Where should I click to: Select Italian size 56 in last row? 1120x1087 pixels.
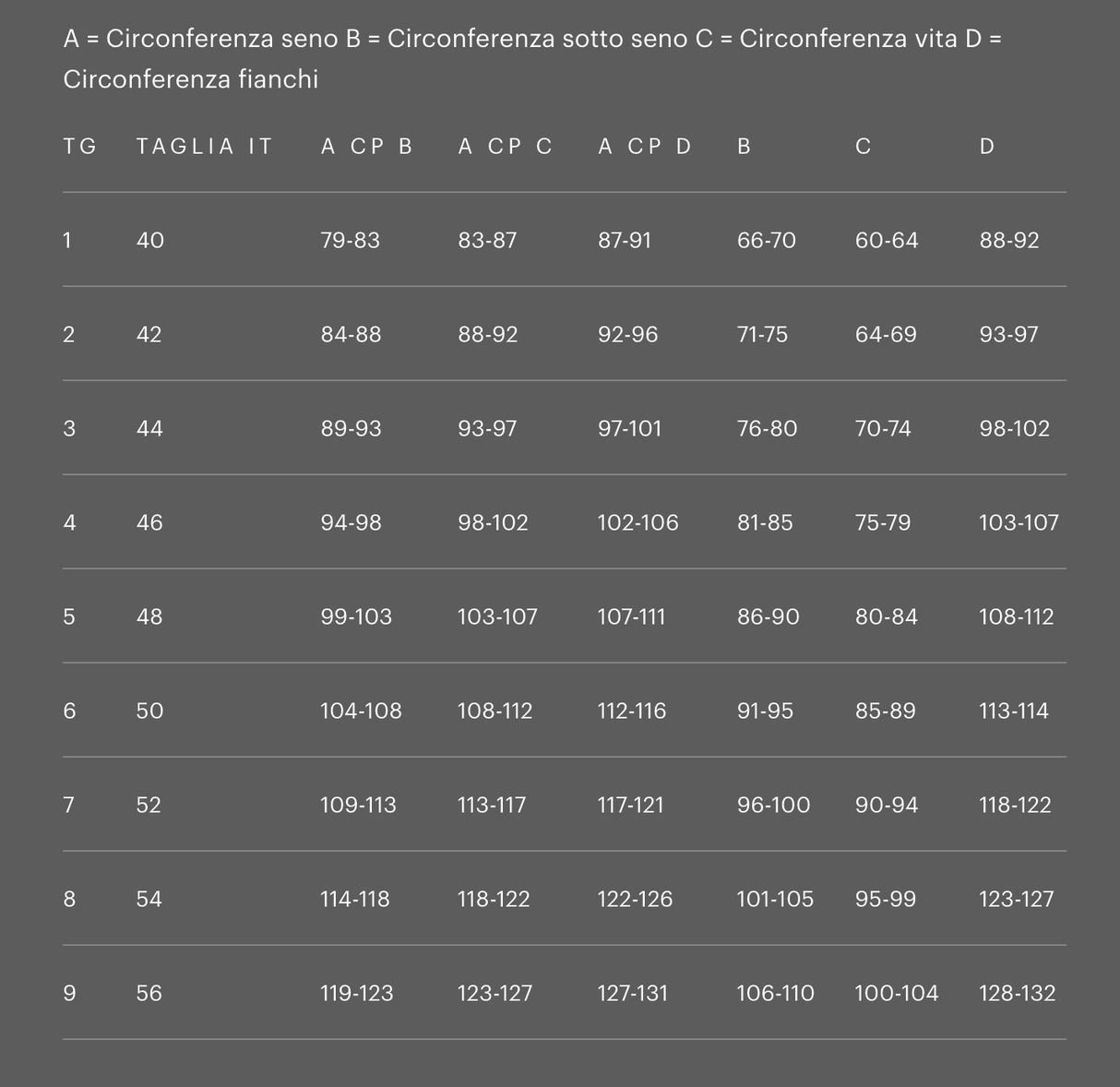click(x=149, y=994)
